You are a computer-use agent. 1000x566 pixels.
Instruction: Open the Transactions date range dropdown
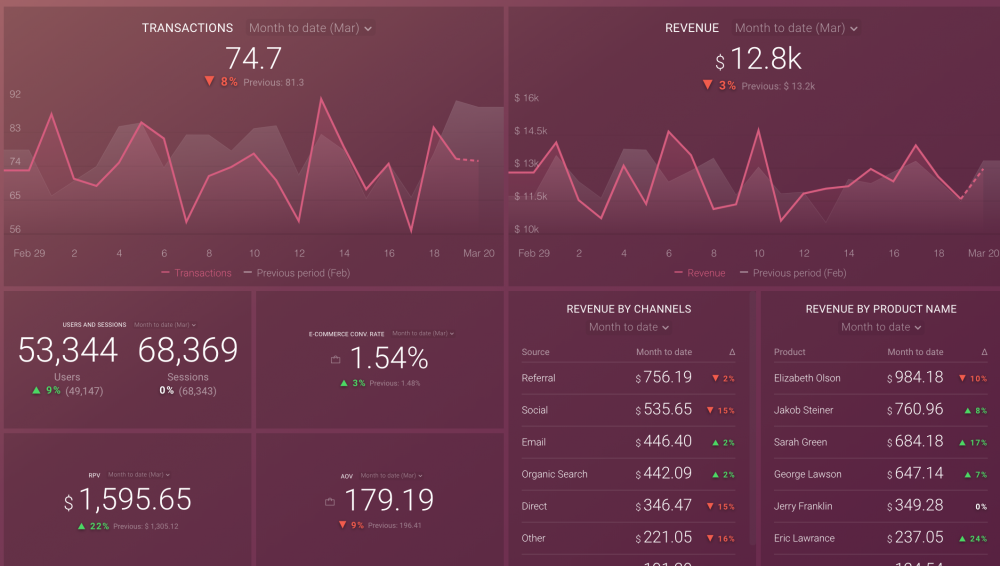310,29
